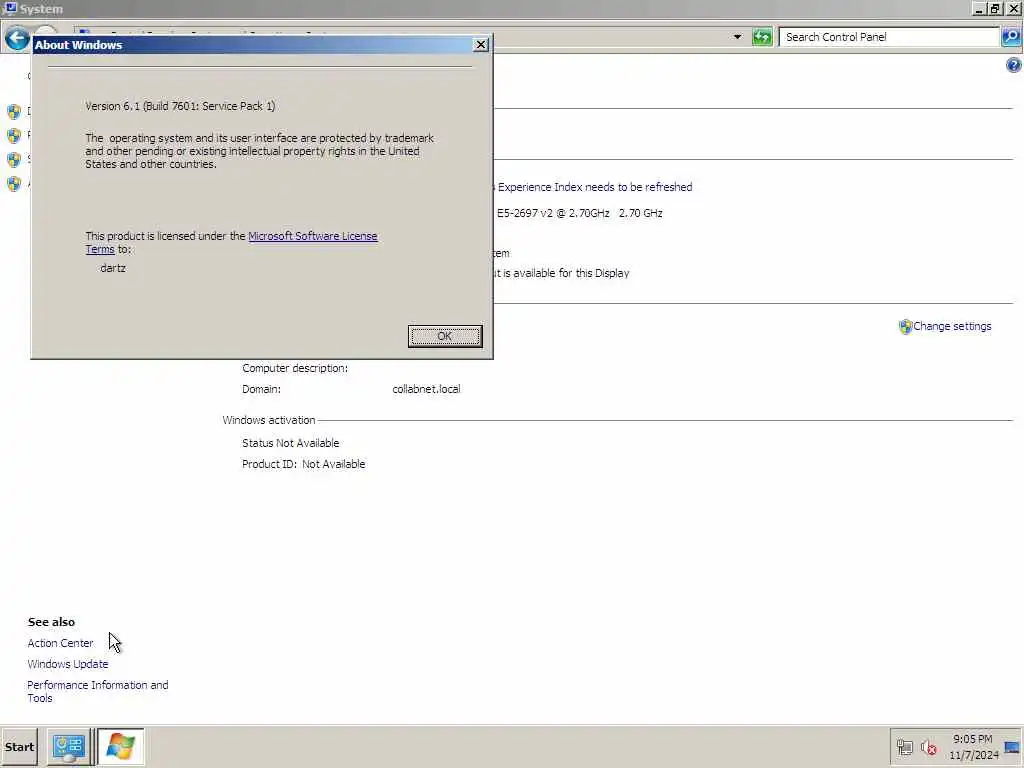The width and height of the screenshot is (1024, 768).
Task: Click the System window title icon
Action: pyautogui.click(x=10, y=8)
